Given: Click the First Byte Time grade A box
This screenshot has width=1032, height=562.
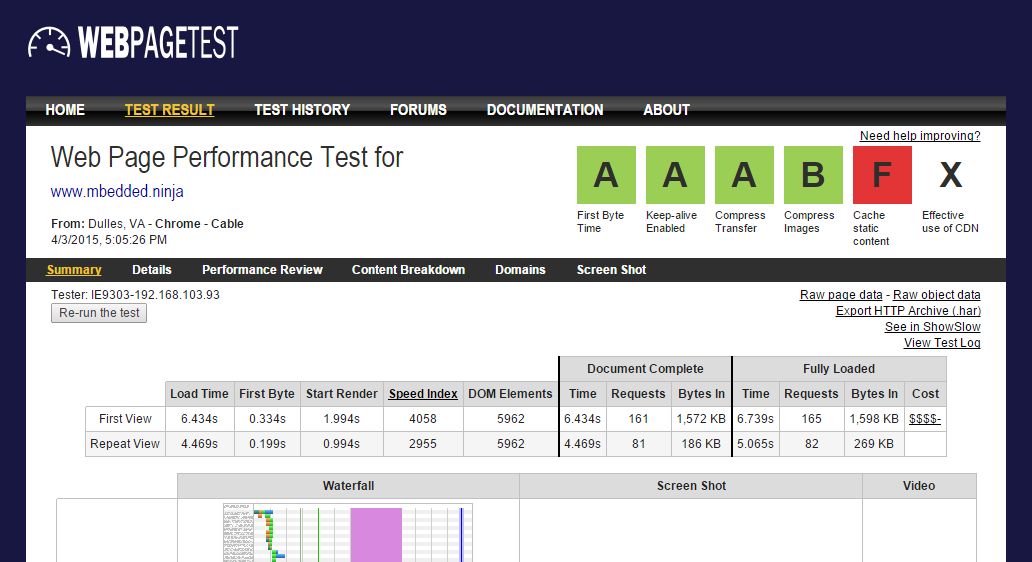Looking at the screenshot, I should point(606,175).
